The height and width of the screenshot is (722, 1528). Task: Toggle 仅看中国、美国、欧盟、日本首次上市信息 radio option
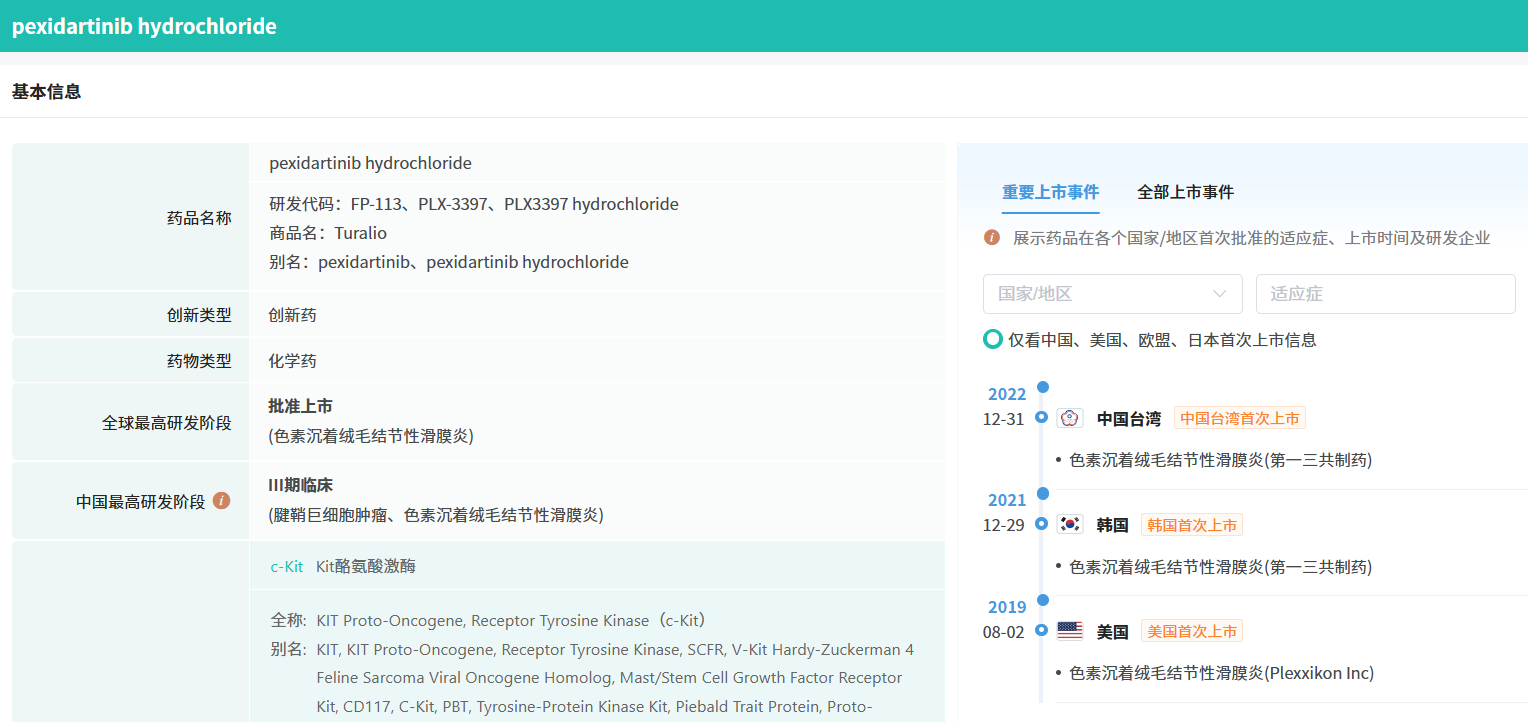(x=993, y=340)
